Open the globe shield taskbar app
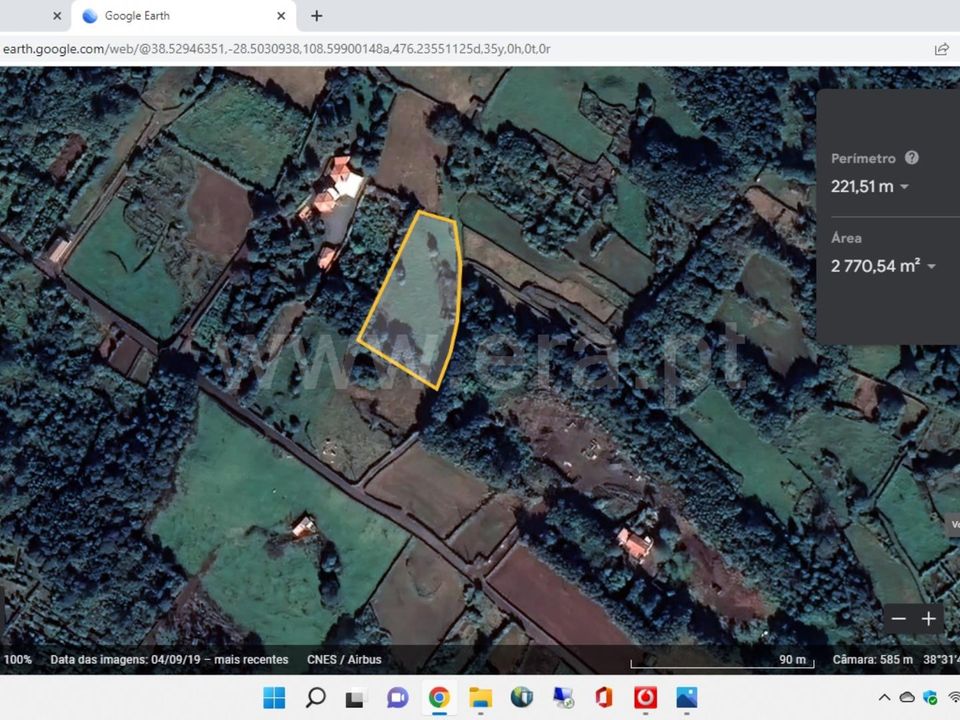Image resolution: width=960 pixels, height=720 pixels. coord(522,697)
